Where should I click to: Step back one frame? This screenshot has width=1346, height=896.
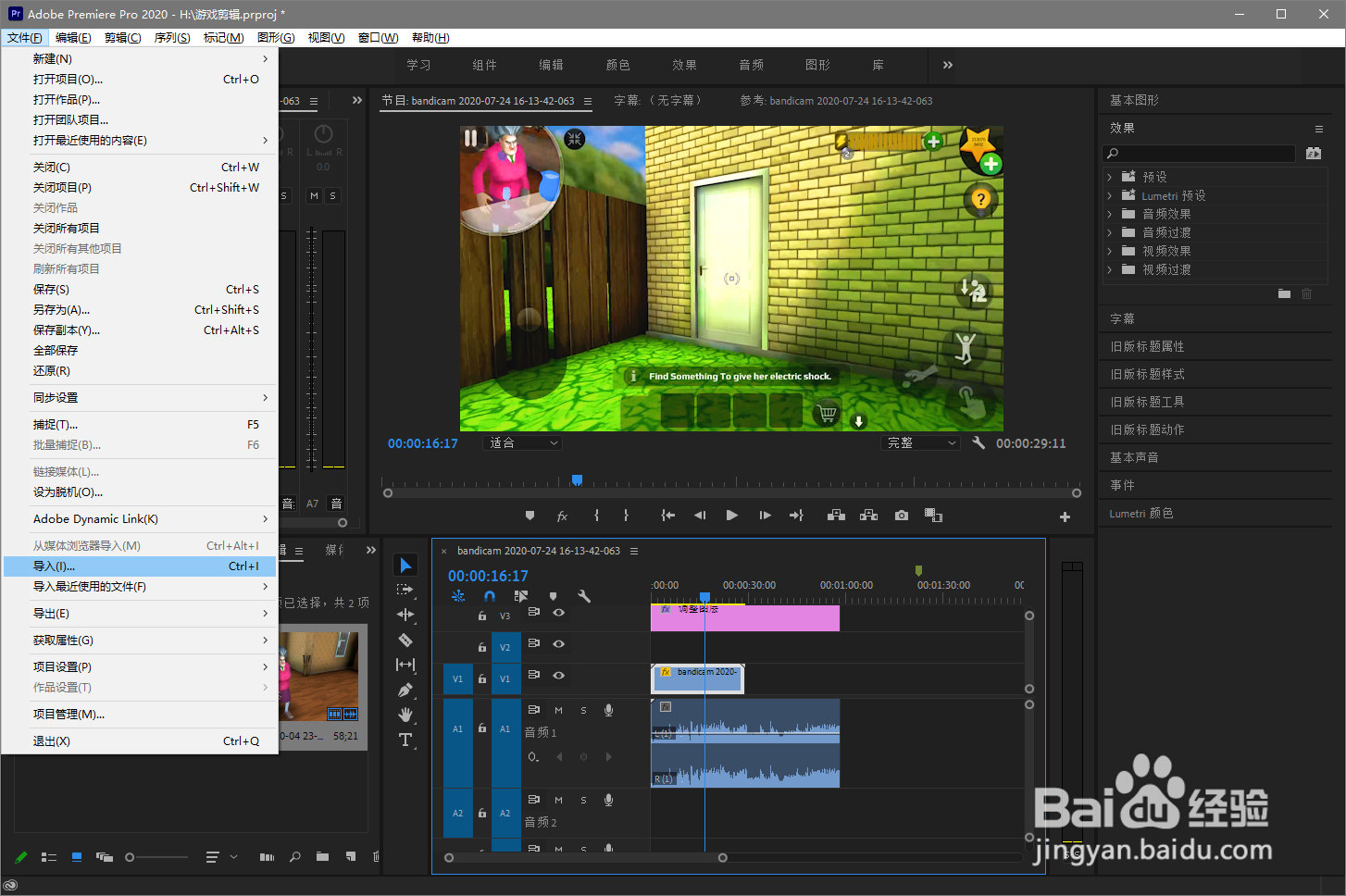click(x=700, y=516)
